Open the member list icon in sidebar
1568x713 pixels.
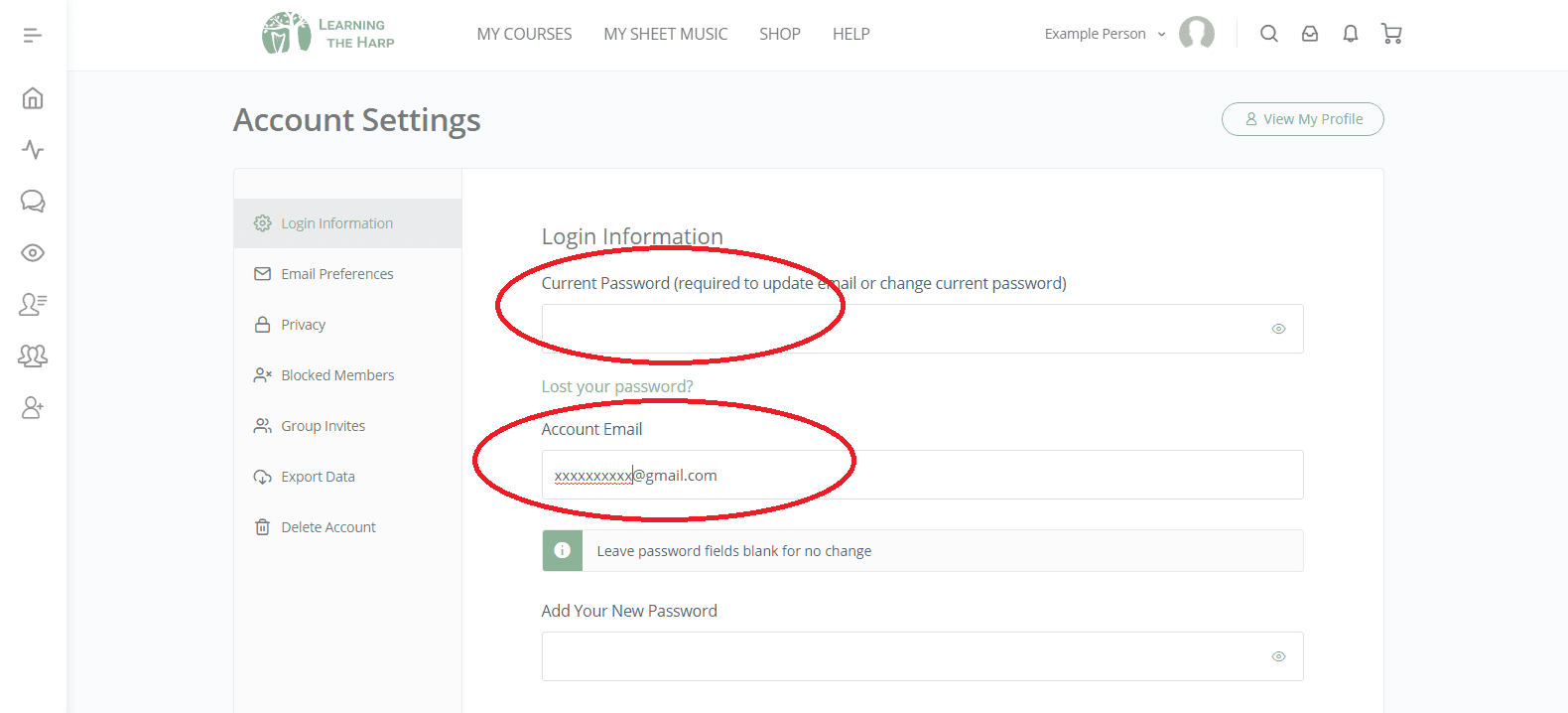click(33, 304)
